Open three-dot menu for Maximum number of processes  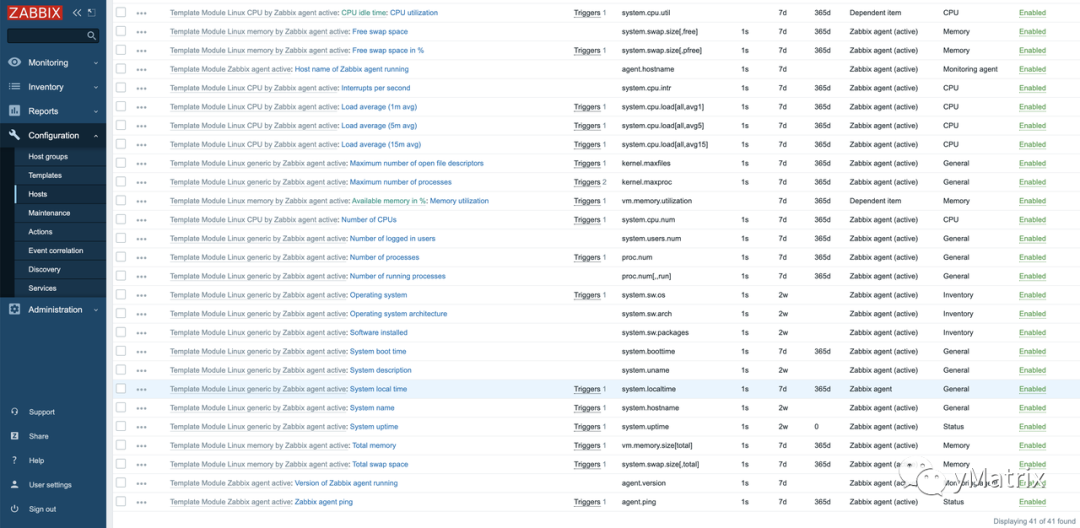(141, 182)
